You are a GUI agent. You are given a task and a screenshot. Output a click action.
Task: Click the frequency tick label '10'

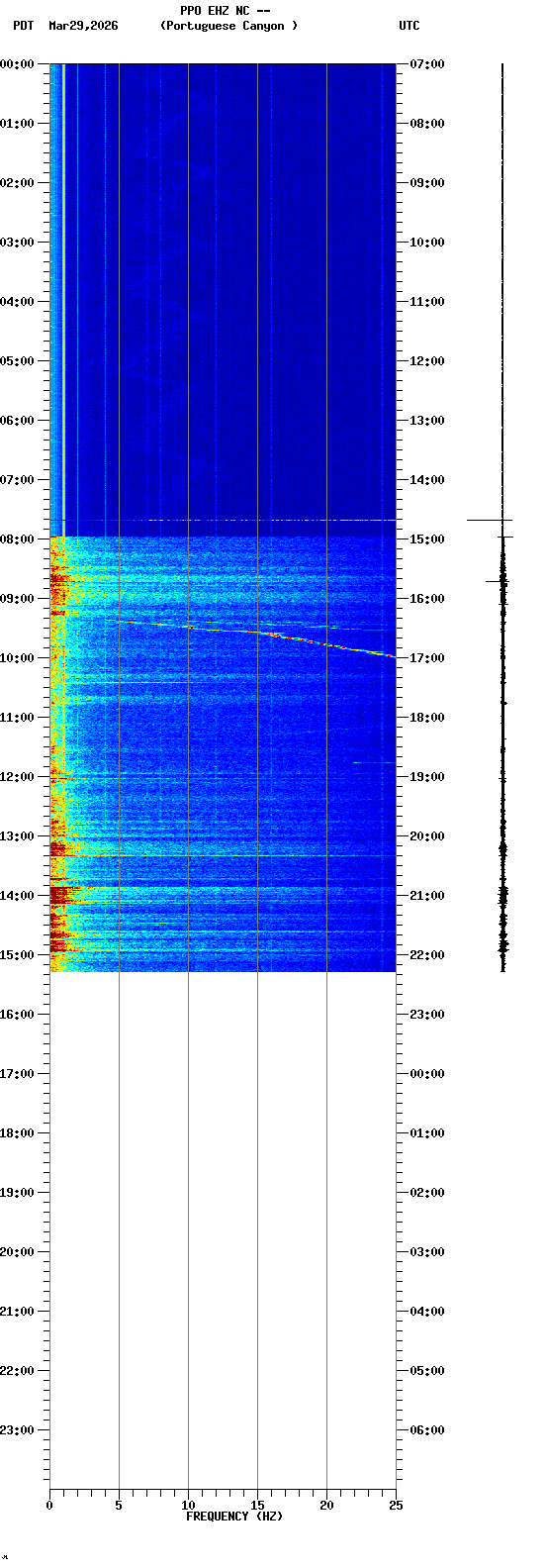coord(188,1506)
